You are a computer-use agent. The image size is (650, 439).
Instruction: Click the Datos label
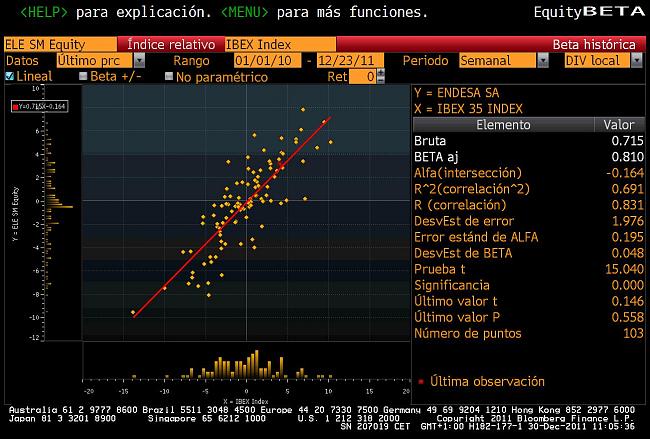coord(22,61)
